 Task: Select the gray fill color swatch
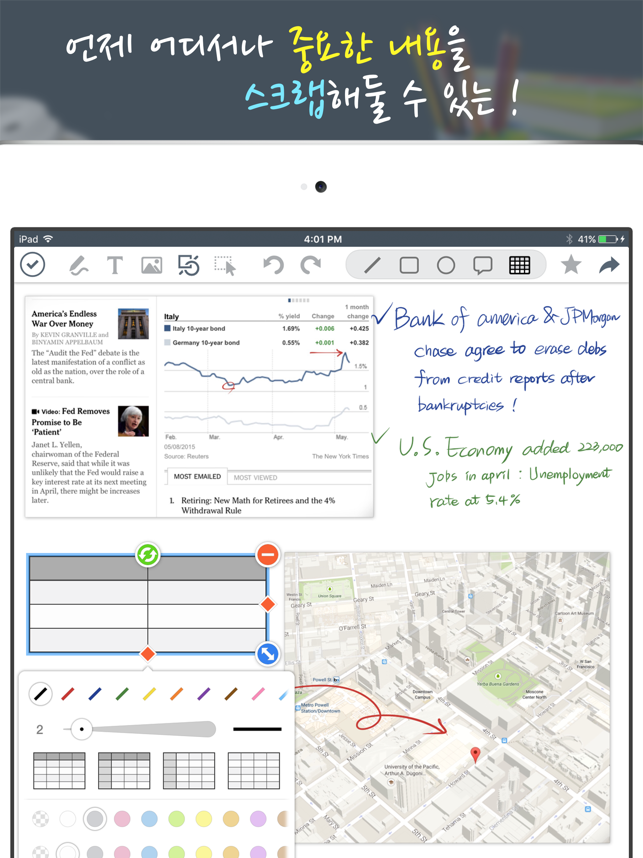click(x=95, y=819)
